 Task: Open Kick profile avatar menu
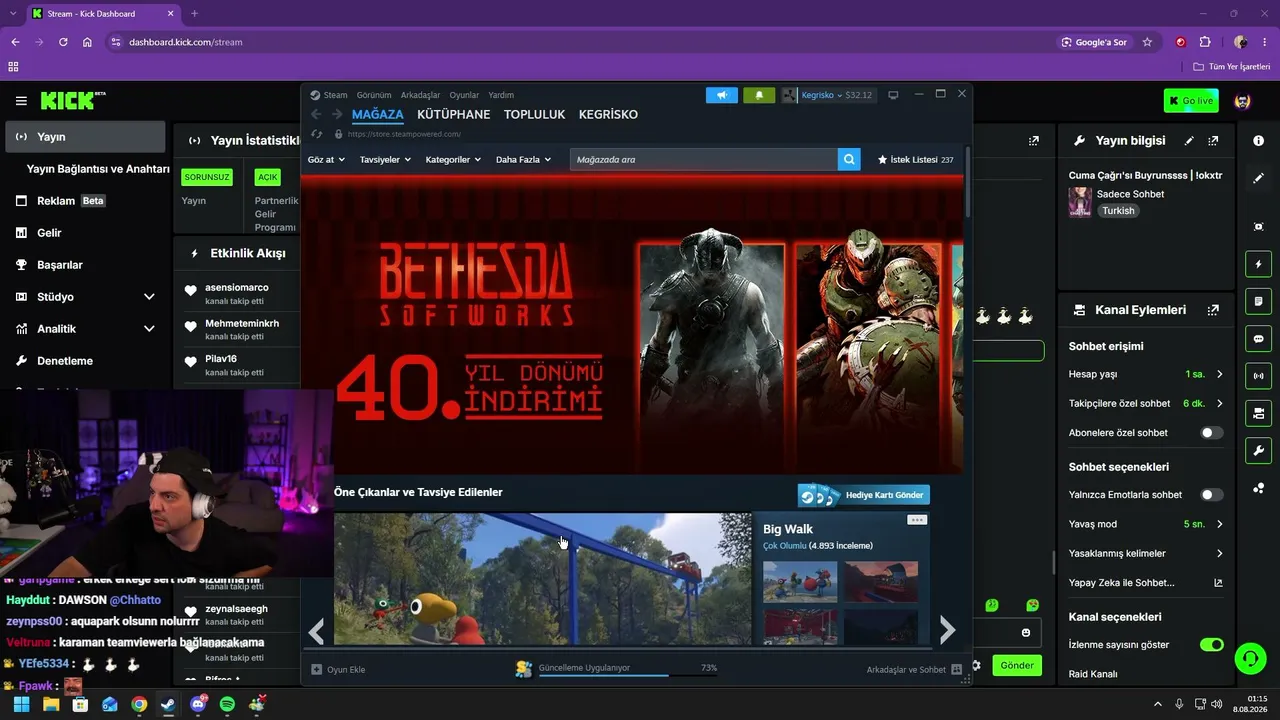point(1243,101)
